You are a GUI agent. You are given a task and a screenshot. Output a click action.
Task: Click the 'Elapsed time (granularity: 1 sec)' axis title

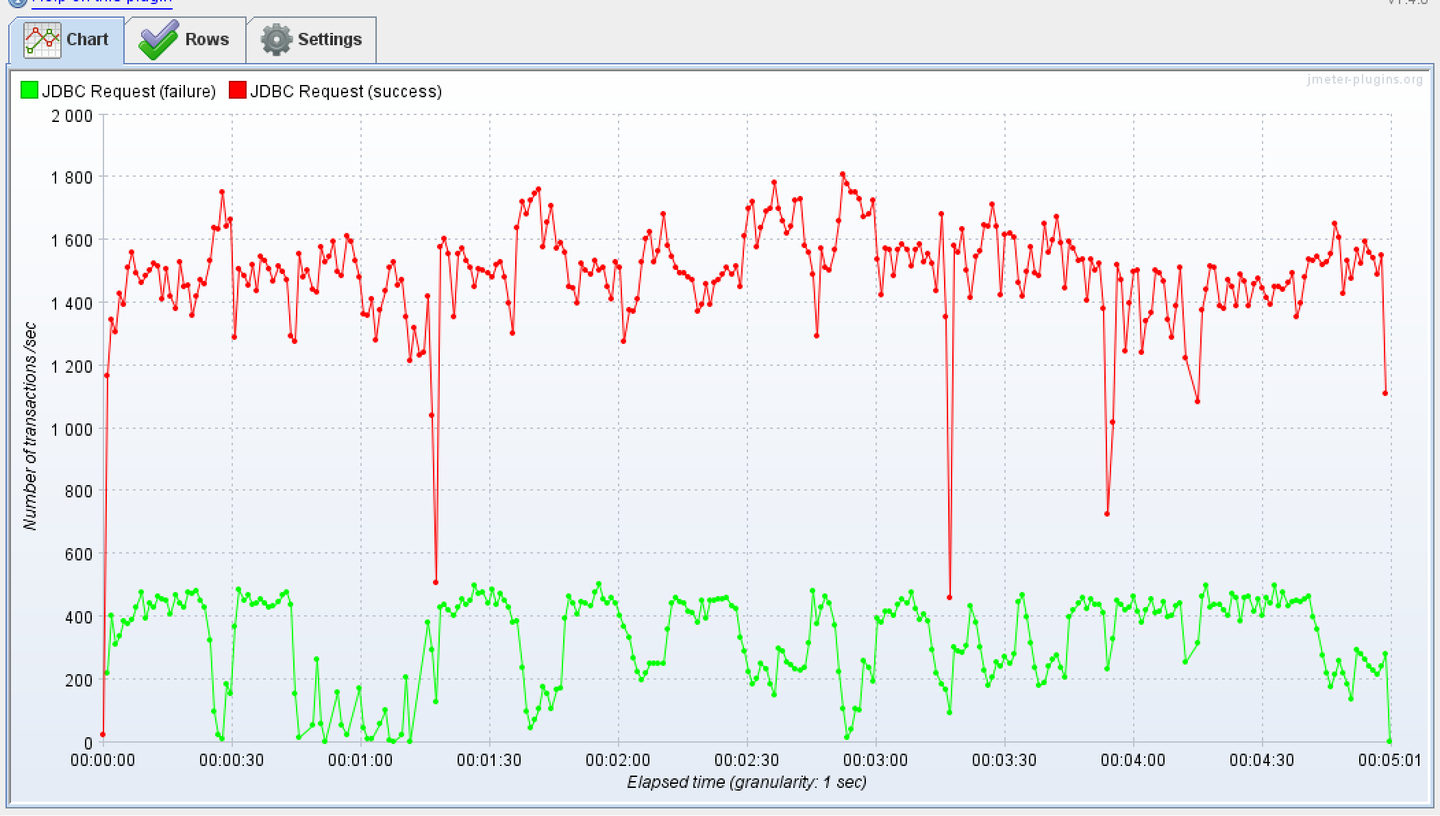(x=747, y=782)
